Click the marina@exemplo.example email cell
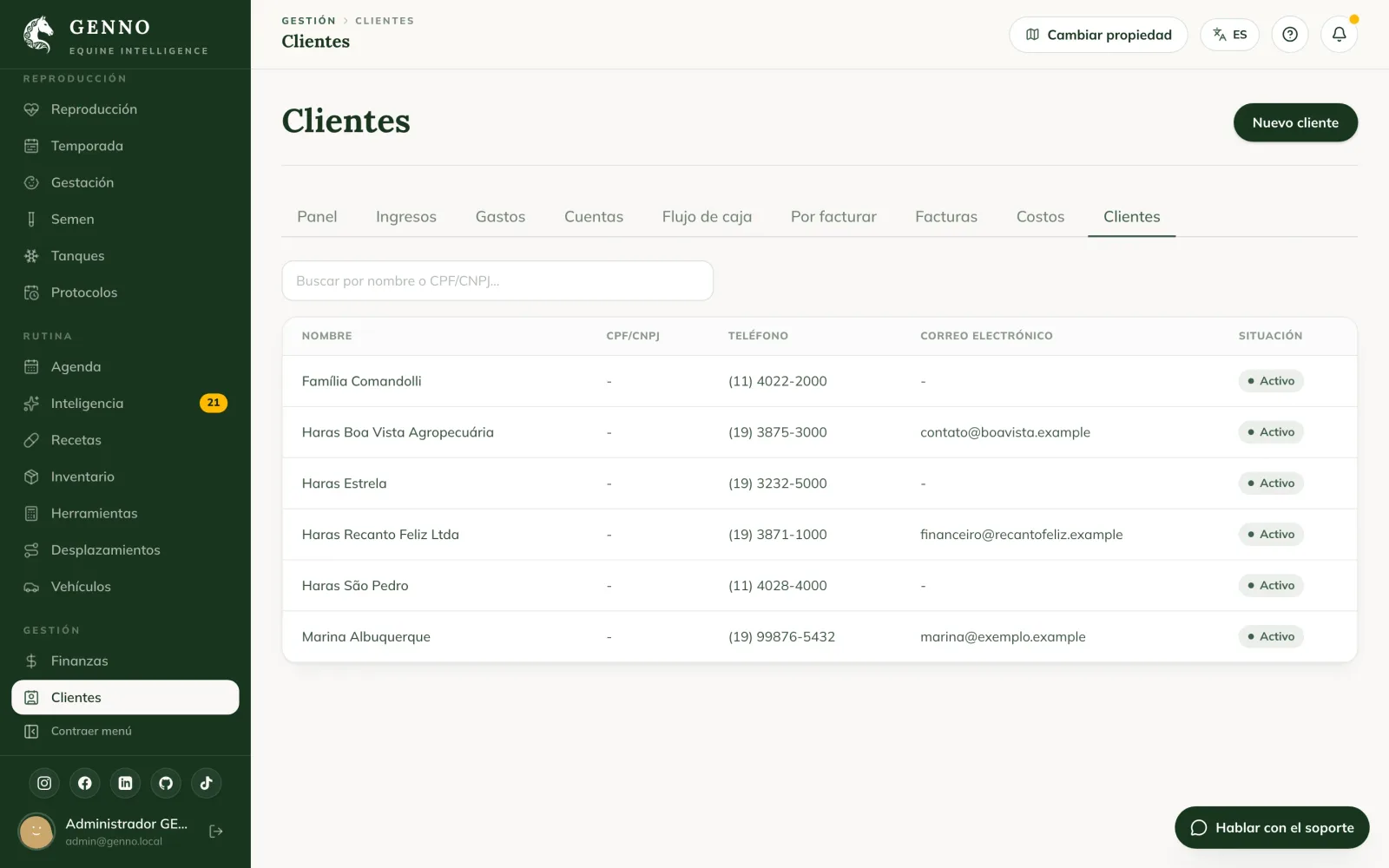 pyautogui.click(x=1003, y=637)
